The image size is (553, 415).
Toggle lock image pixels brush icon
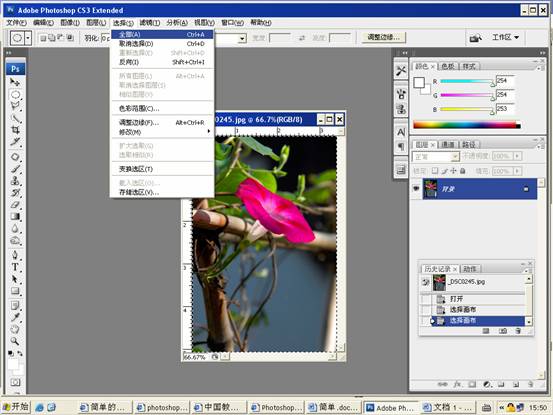click(444, 171)
